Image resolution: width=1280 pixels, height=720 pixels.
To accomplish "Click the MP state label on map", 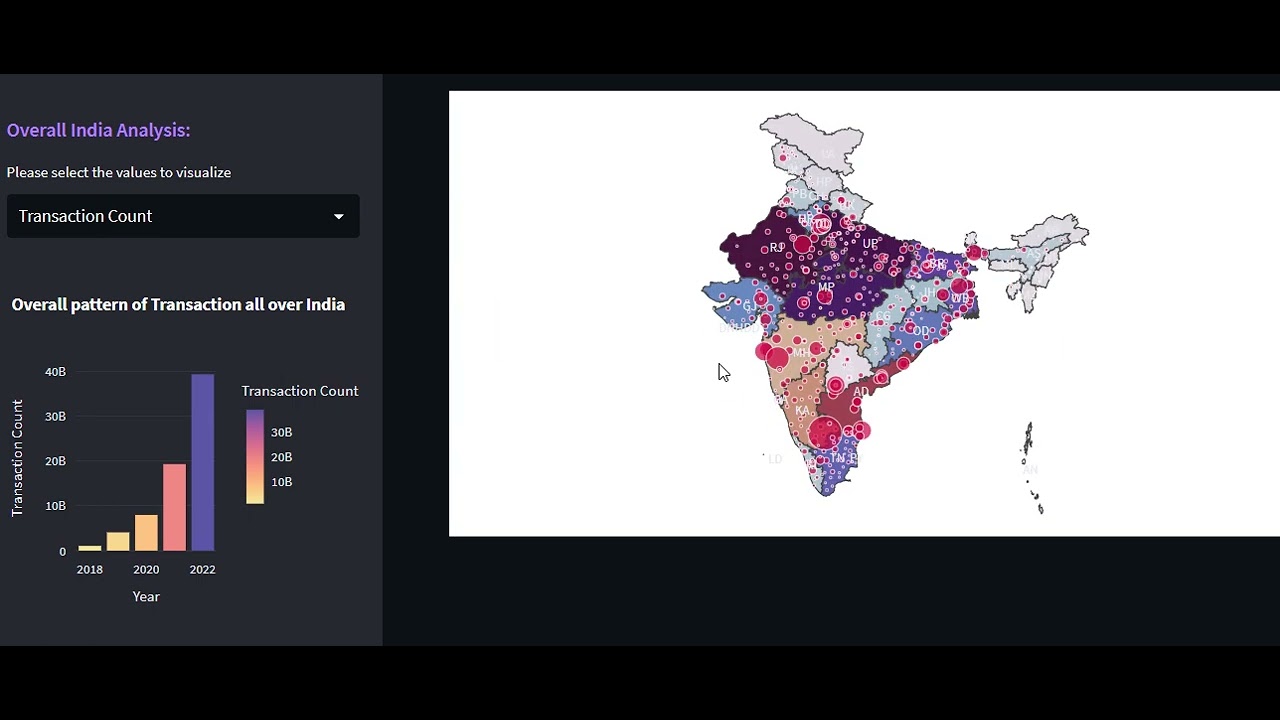I will coord(826,288).
